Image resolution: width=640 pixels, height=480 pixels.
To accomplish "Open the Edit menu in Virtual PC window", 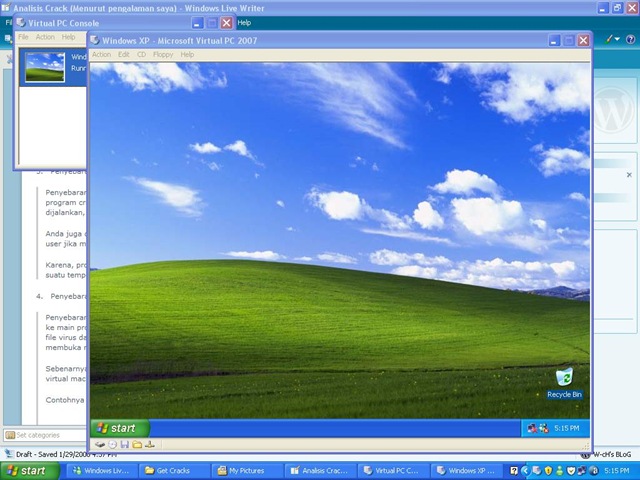I will point(124,55).
